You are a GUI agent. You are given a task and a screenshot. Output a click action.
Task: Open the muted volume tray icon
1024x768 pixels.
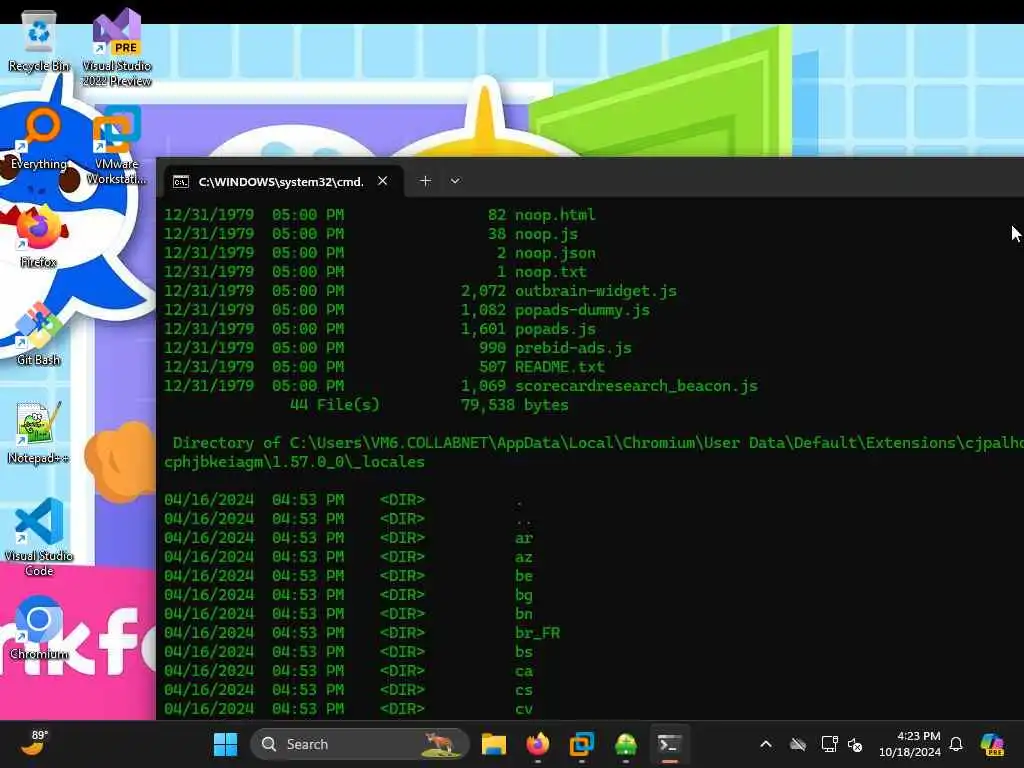pos(855,744)
